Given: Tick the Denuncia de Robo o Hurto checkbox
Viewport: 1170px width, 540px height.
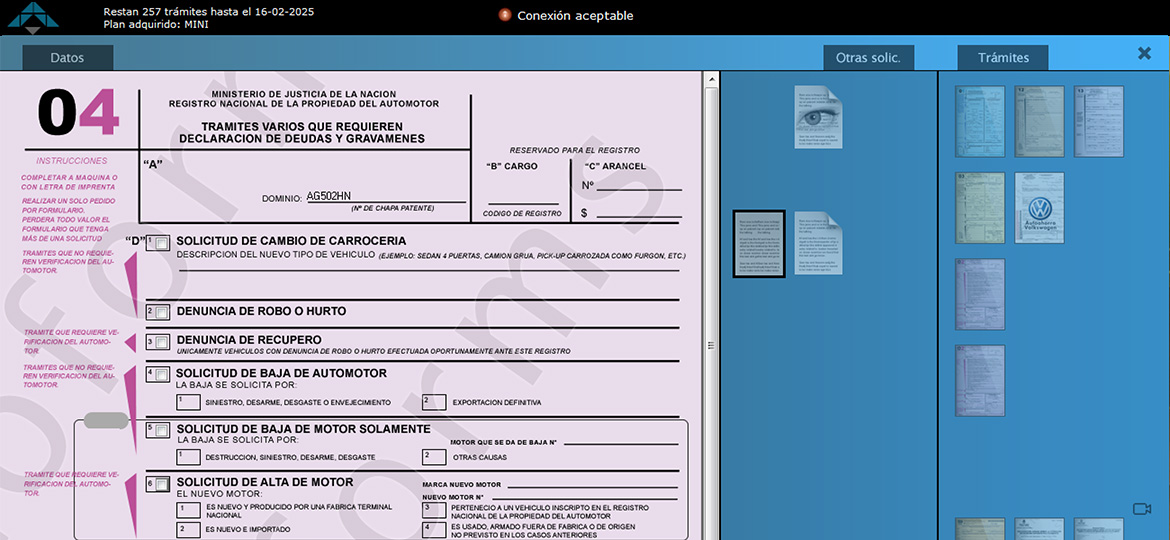Looking at the screenshot, I should (x=162, y=313).
